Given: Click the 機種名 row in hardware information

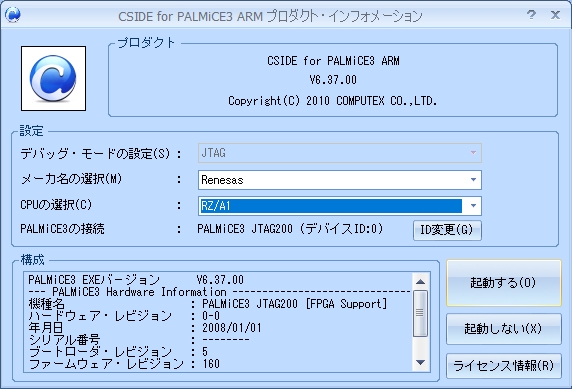Looking at the screenshot, I should (x=208, y=304).
